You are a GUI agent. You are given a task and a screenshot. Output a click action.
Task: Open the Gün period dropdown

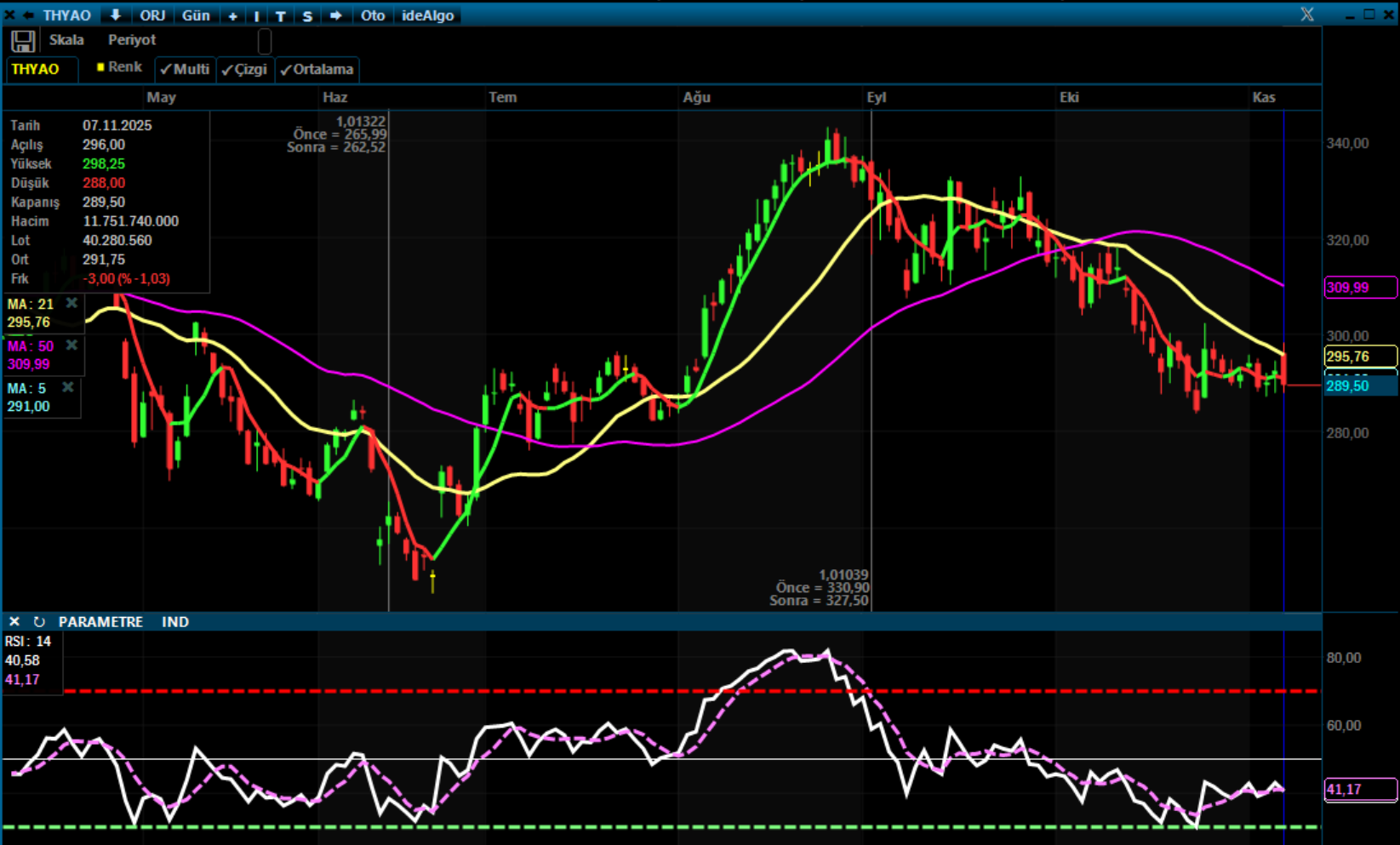(x=196, y=15)
